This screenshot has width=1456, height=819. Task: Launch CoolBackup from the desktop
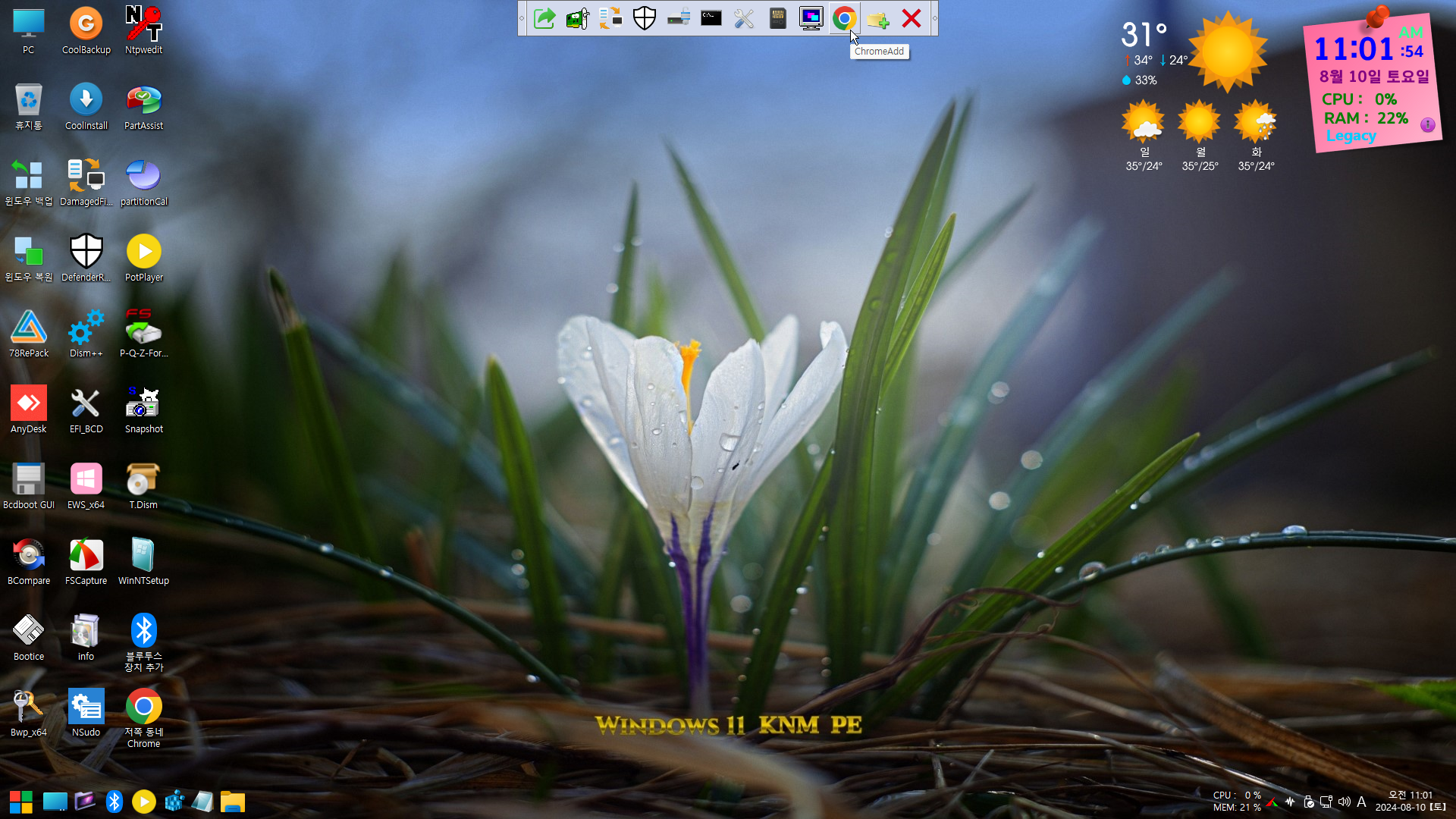pyautogui.click(x=86, y=30)
